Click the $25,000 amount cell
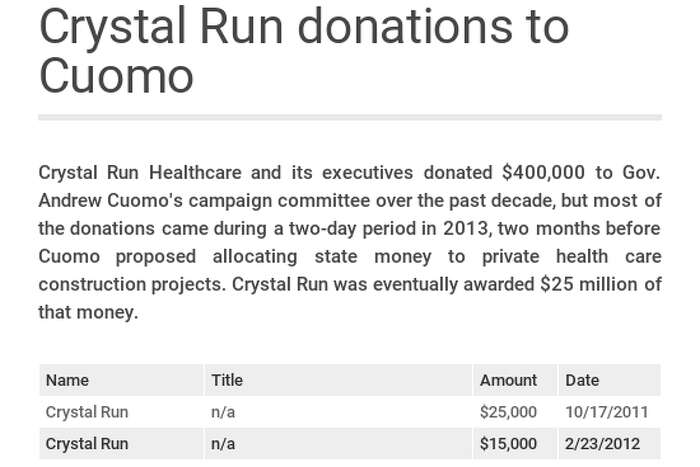This screenshot has width=700, height=467. click(x=508, y=412)
